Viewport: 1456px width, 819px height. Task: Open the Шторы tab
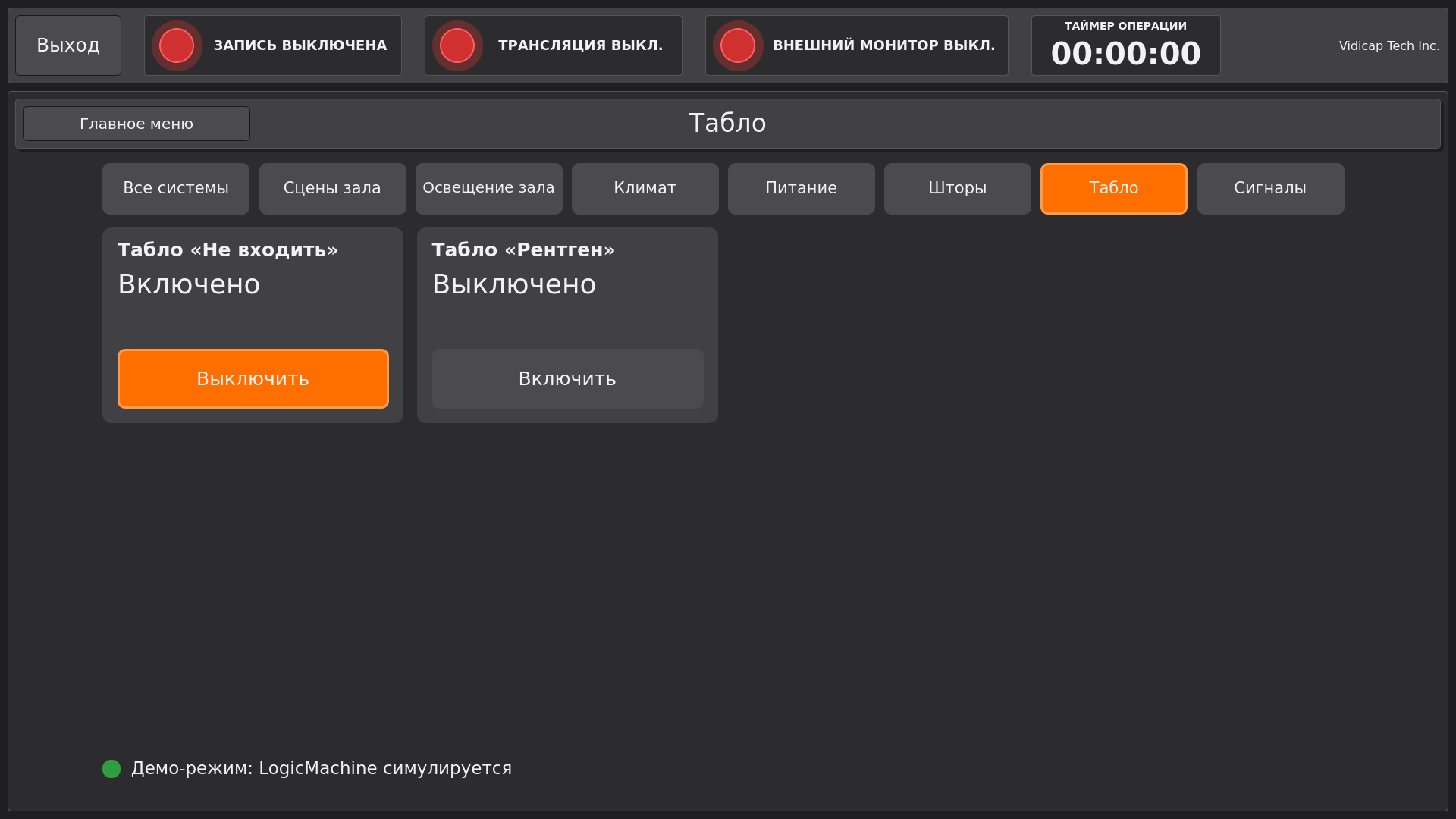(x=957, y=188)
